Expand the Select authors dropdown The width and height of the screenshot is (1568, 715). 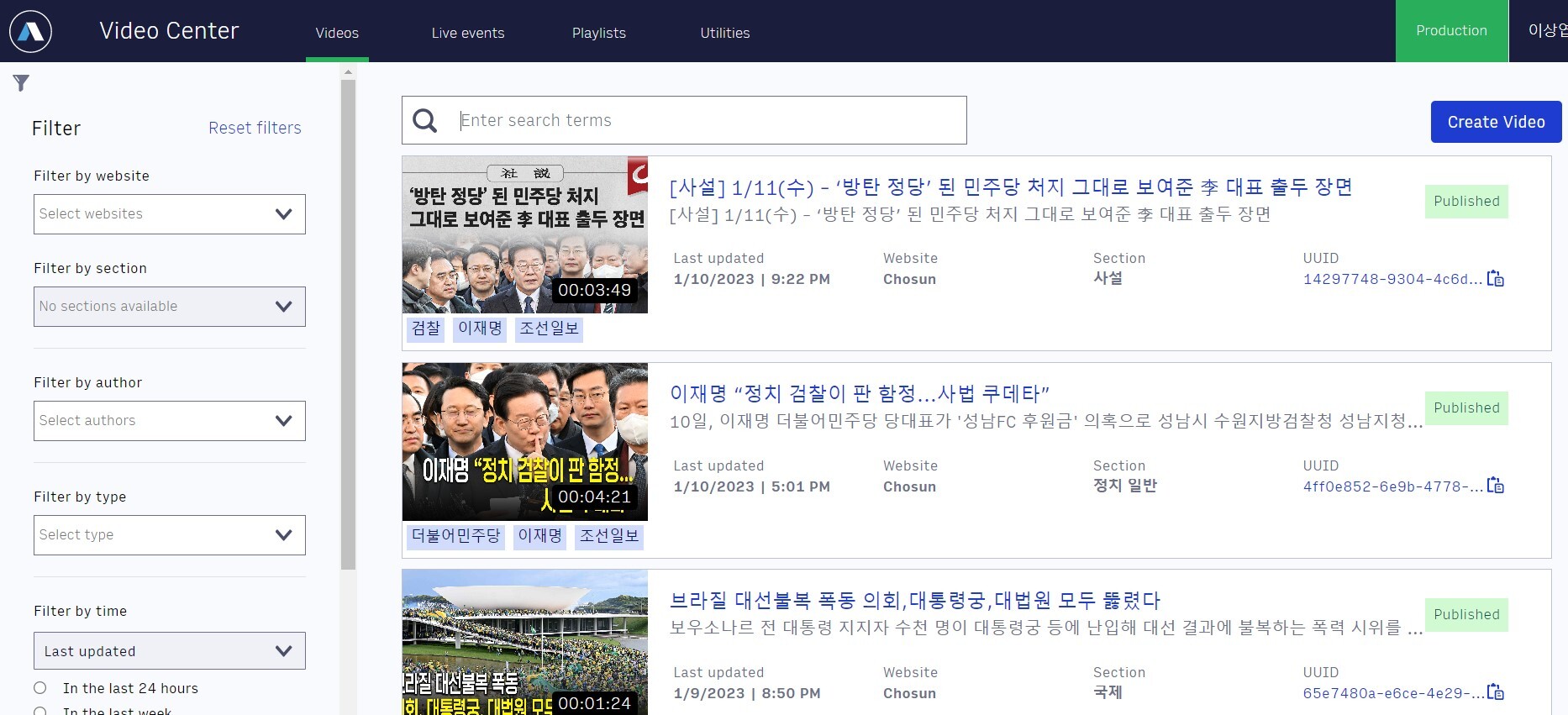click(170, 421)
